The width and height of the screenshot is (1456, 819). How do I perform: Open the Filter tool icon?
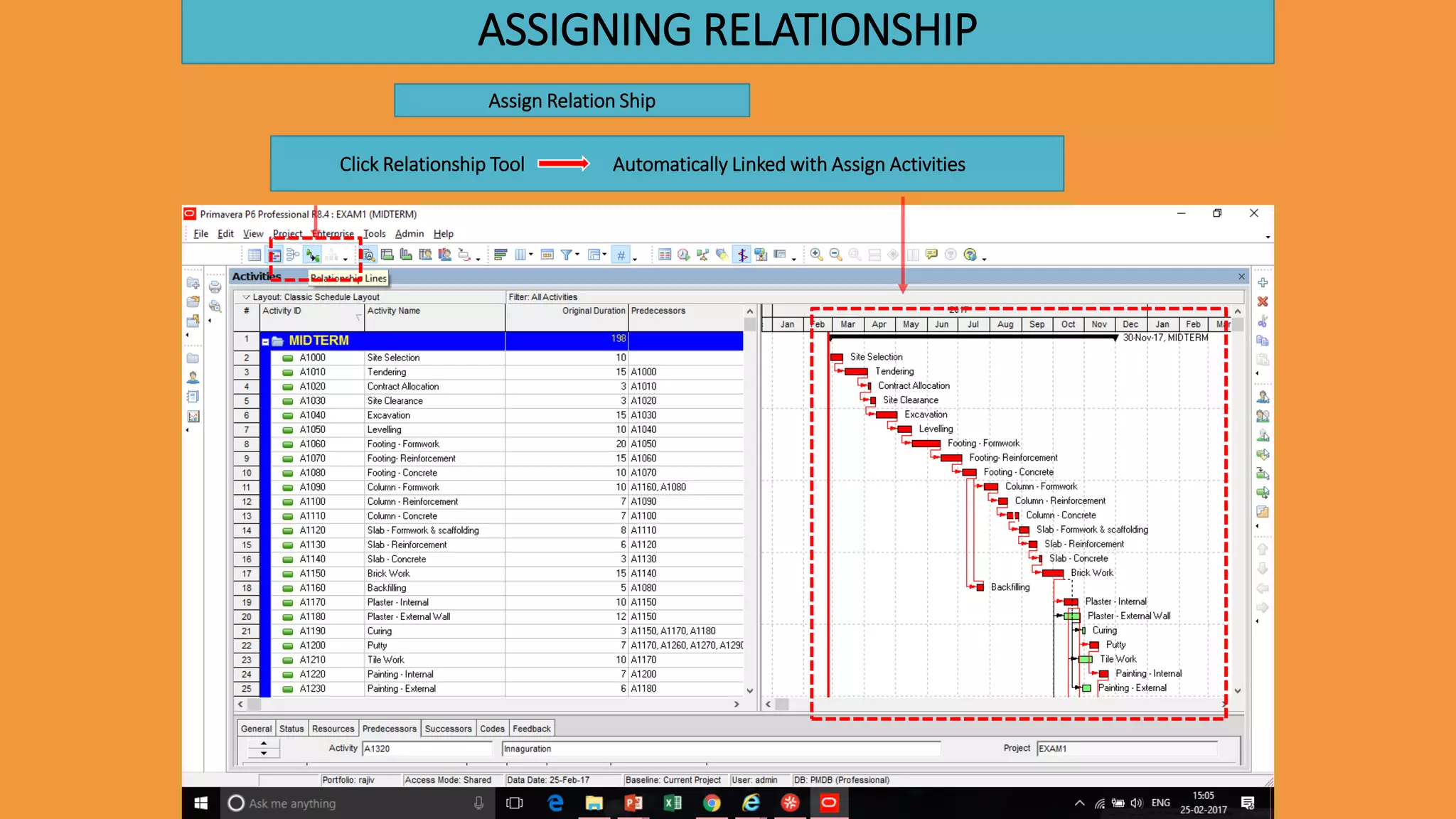(566, 255)
